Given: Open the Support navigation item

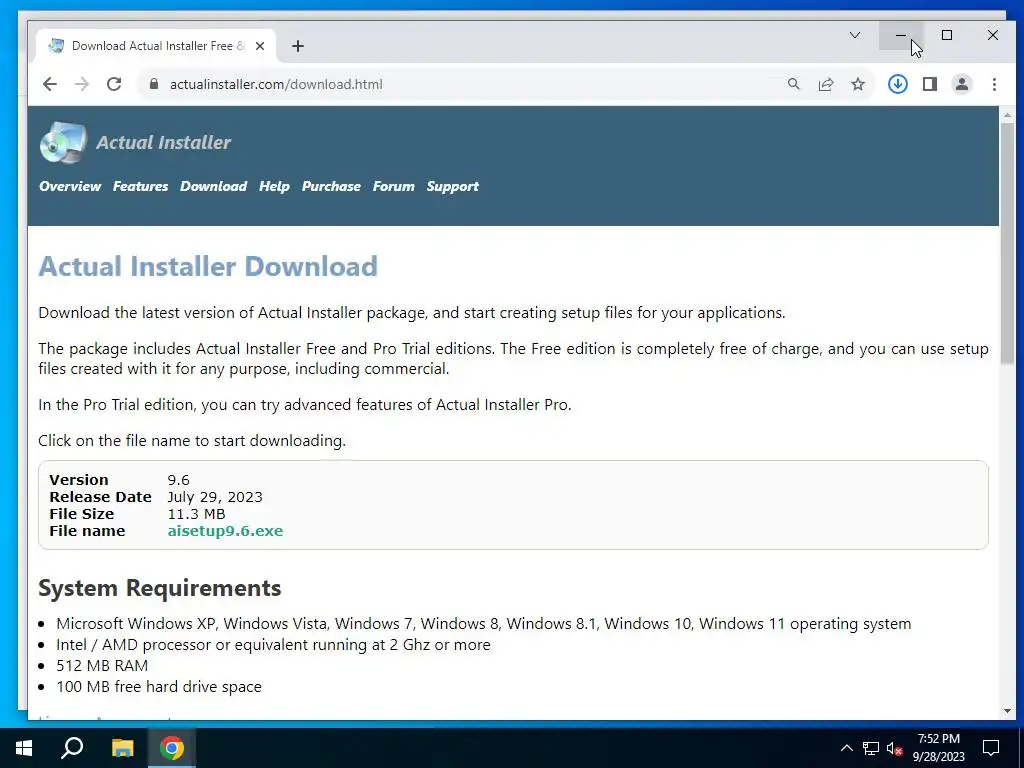Looking at the screenshot, I should [x=453, y=186].
